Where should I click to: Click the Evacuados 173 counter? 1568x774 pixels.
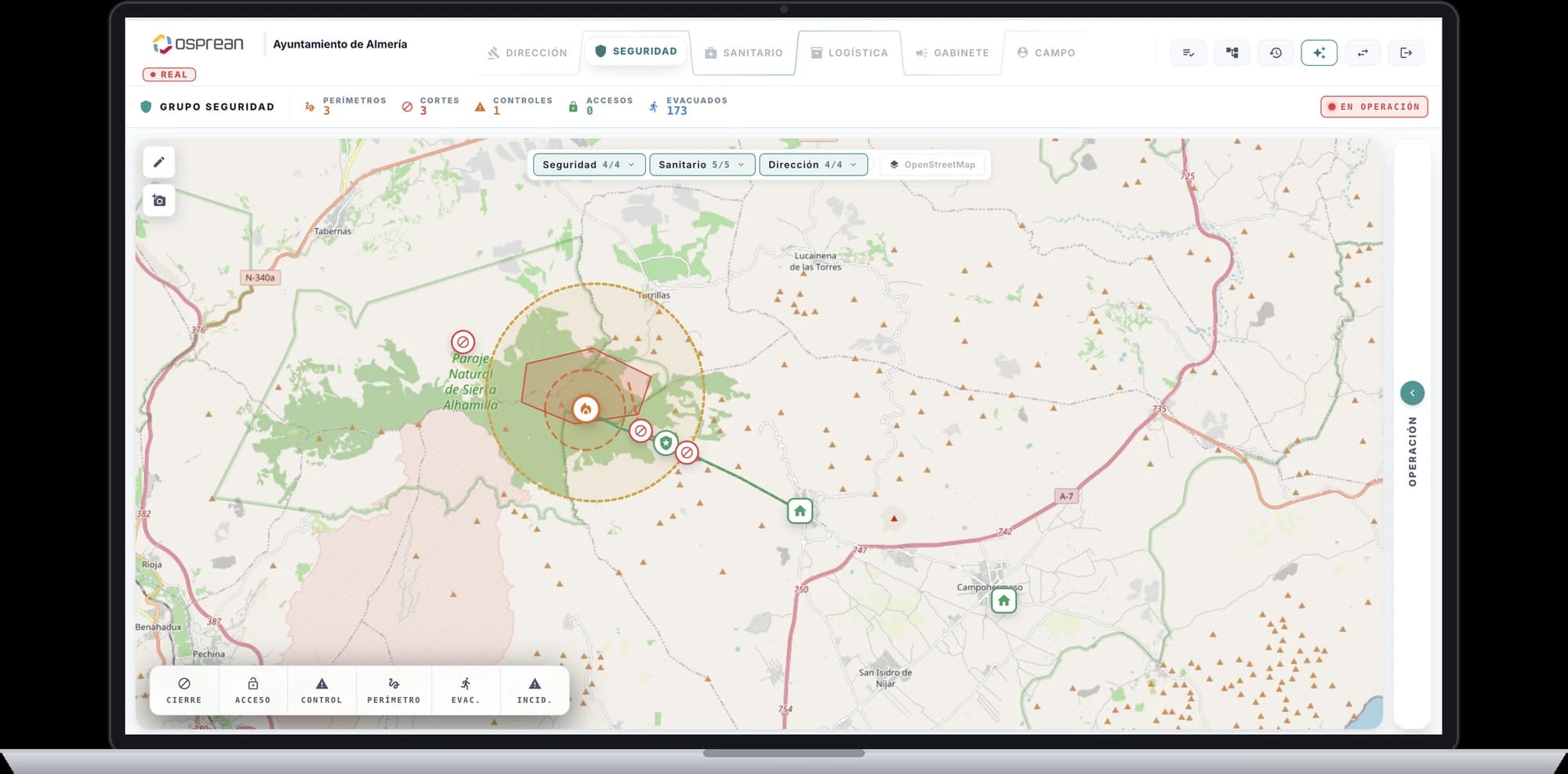pyautogui.click(x=688, y=106)
